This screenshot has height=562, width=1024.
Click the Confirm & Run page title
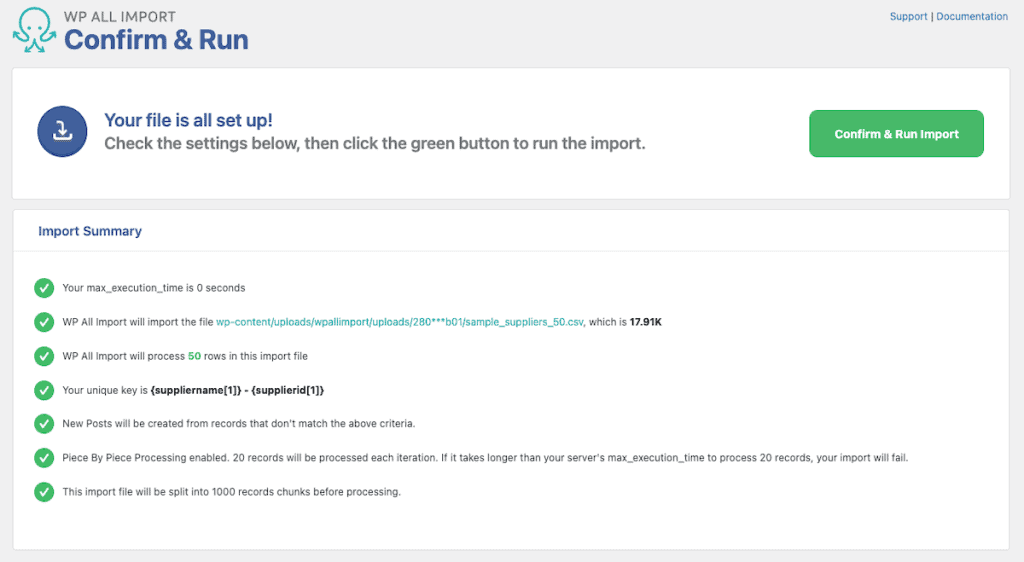[156, 39]
